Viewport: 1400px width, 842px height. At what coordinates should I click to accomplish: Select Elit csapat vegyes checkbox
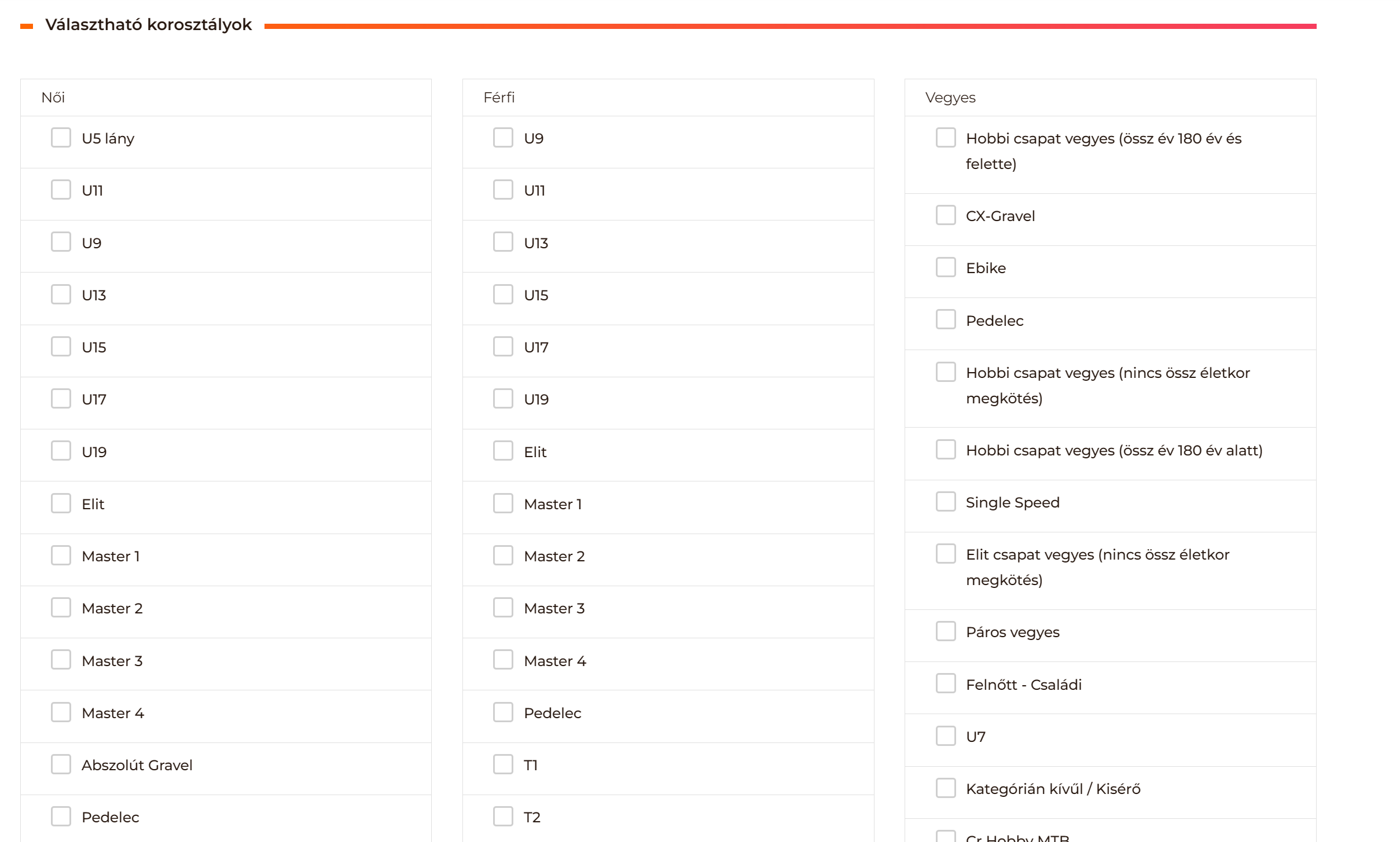pos(946,554)
